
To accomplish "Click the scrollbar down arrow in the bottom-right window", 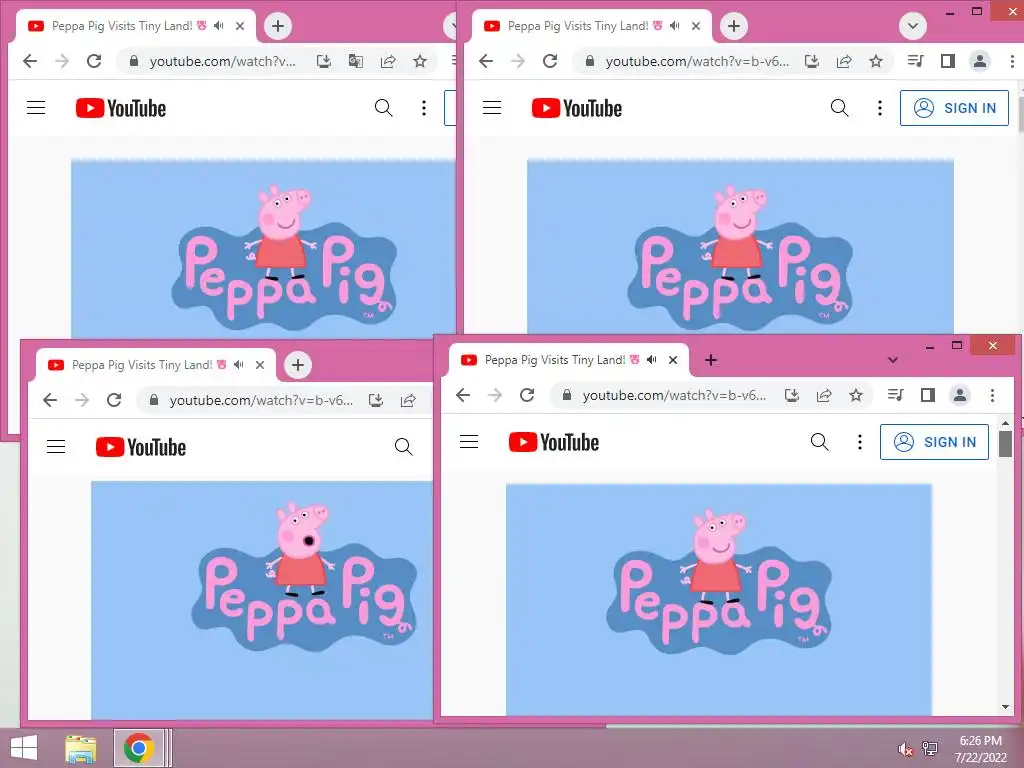I will [1005, 707].
